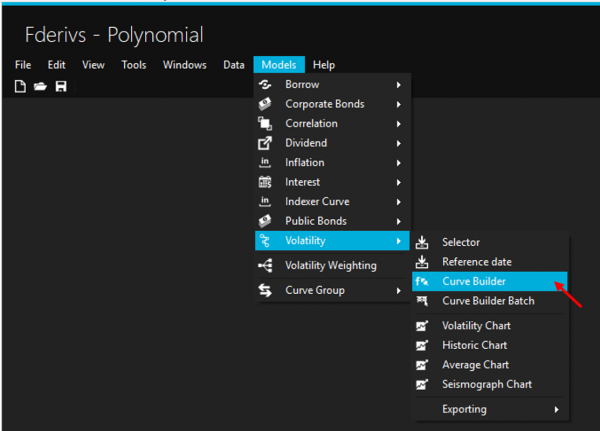Open the Volatility Chart entry

click(476, 326)
